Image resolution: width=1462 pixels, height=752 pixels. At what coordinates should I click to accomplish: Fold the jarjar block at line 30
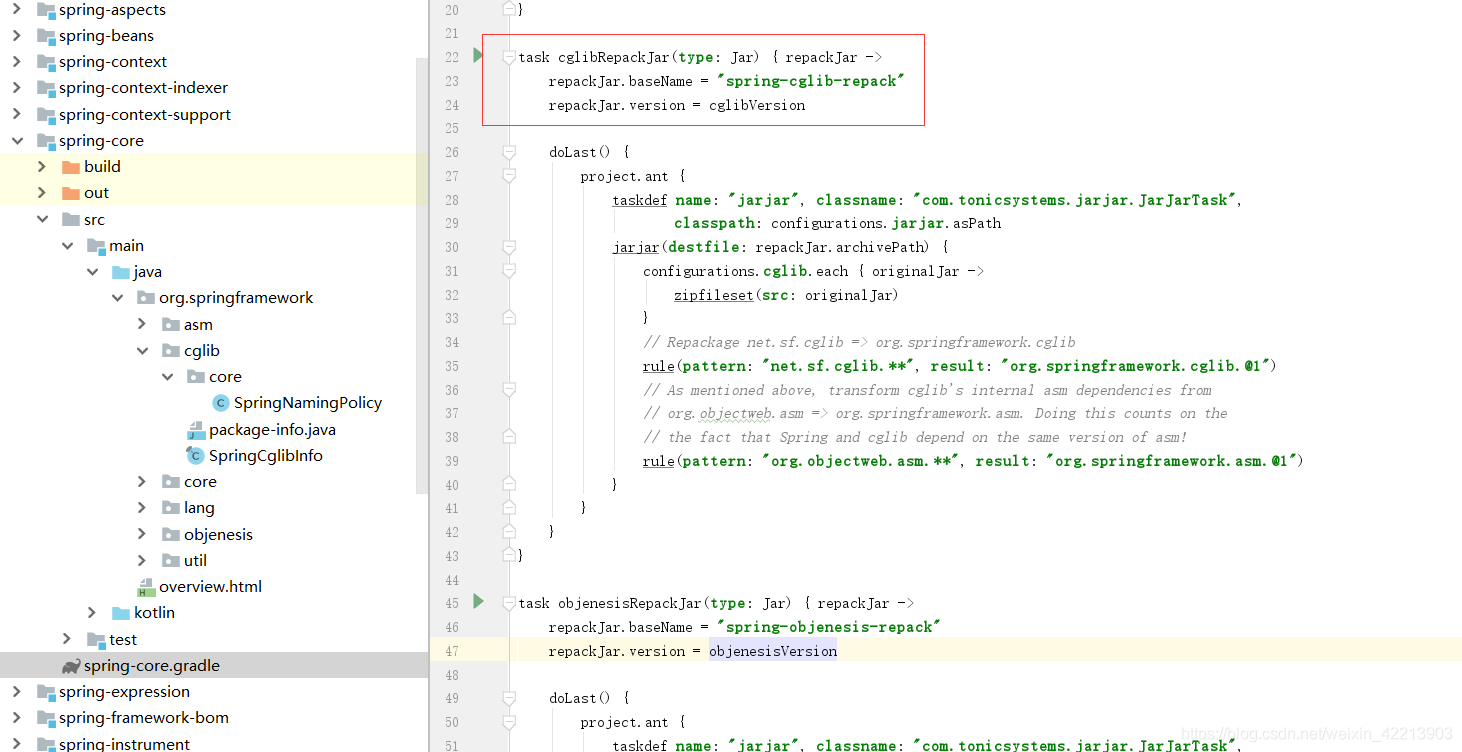point(509,247)
